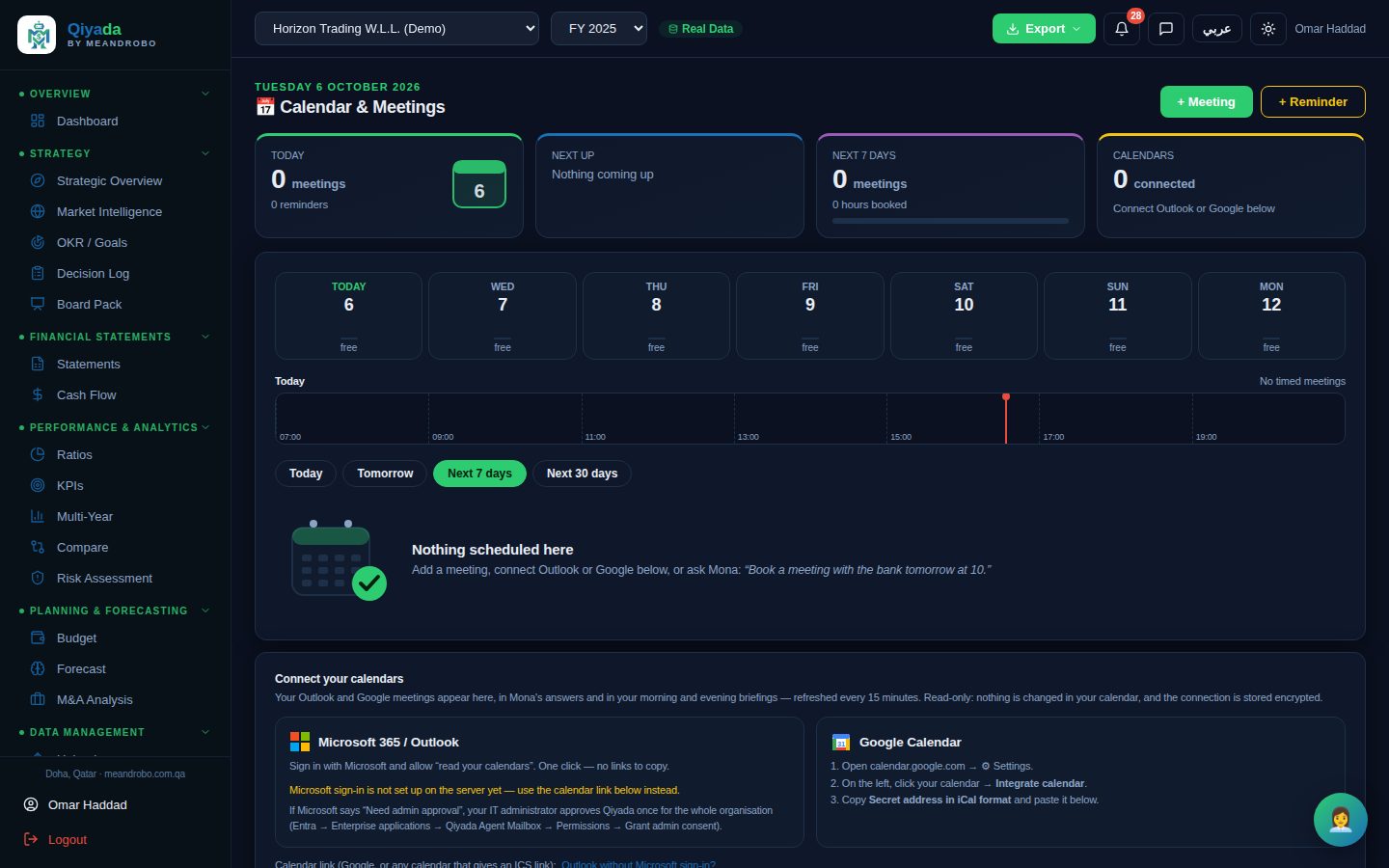The image size is (1389, 868).
Task: Collapse the Financial Statements section chevron
Action: 205,337
